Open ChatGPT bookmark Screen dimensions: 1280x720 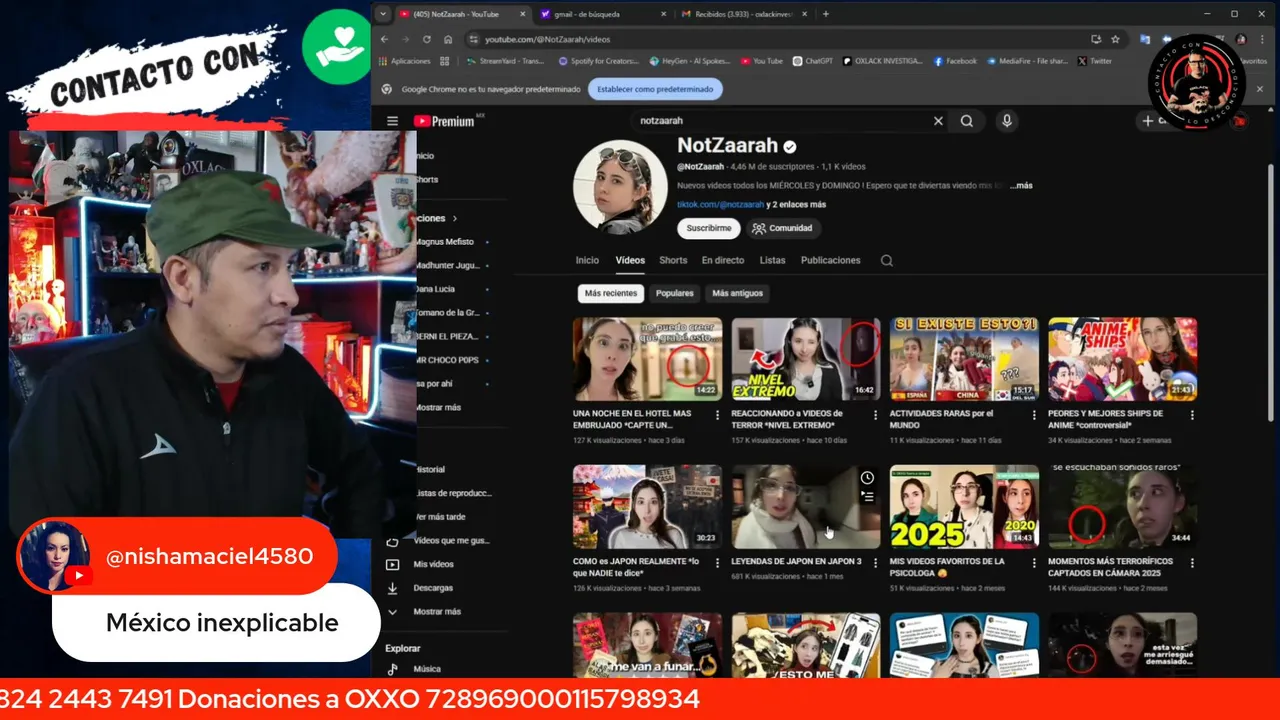813,61
